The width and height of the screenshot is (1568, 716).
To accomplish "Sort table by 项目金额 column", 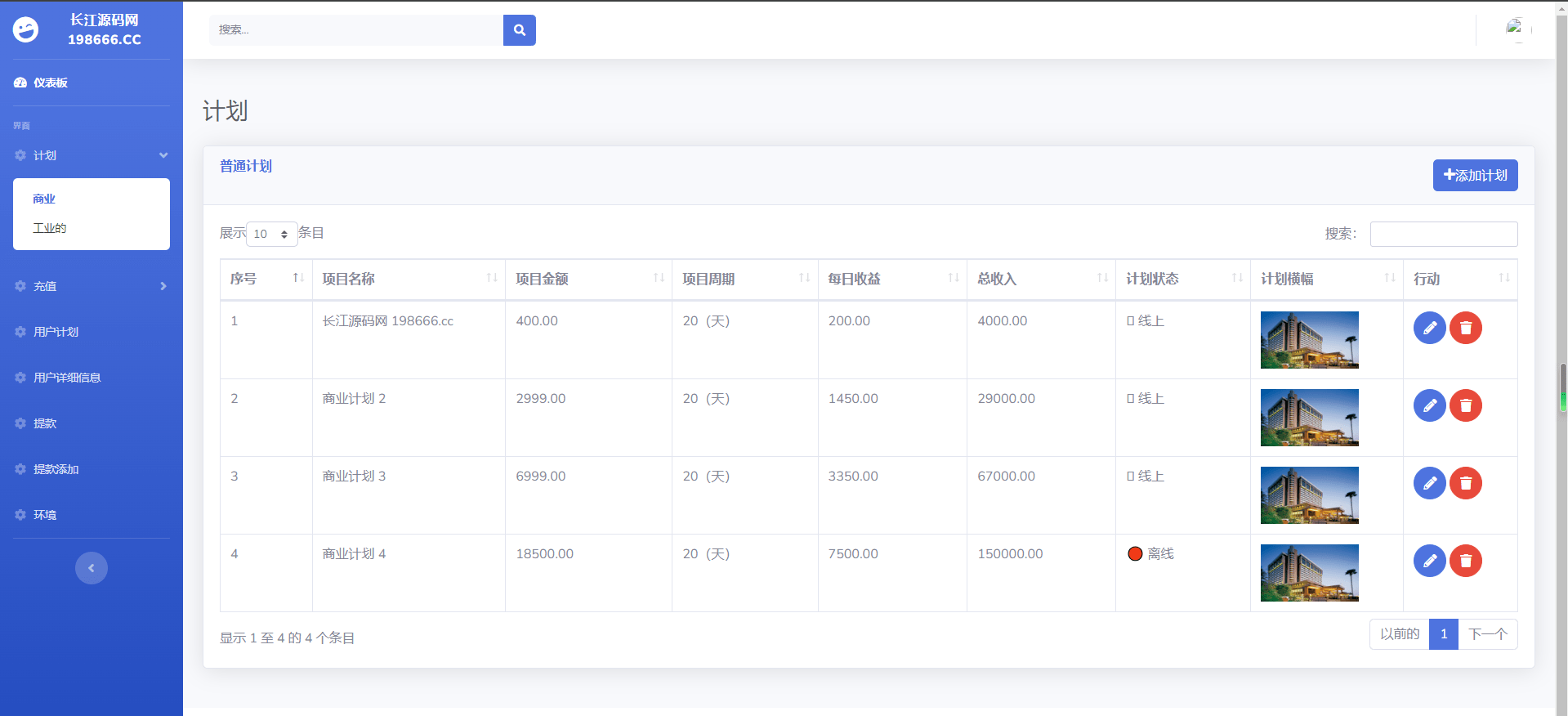I will click(588, 279).
